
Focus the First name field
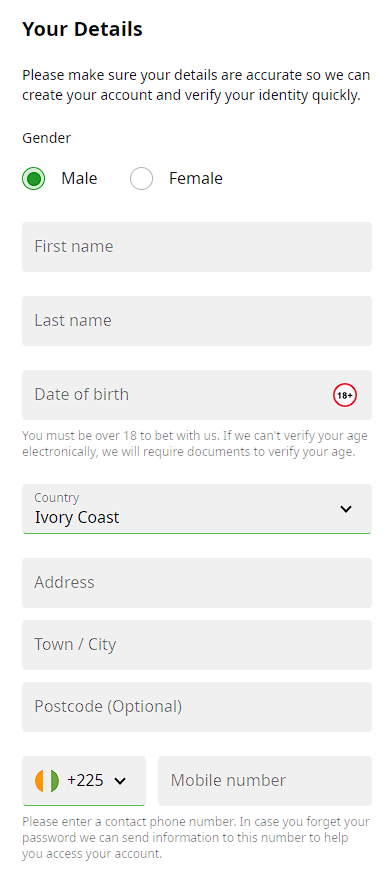(x=197, y=247)
